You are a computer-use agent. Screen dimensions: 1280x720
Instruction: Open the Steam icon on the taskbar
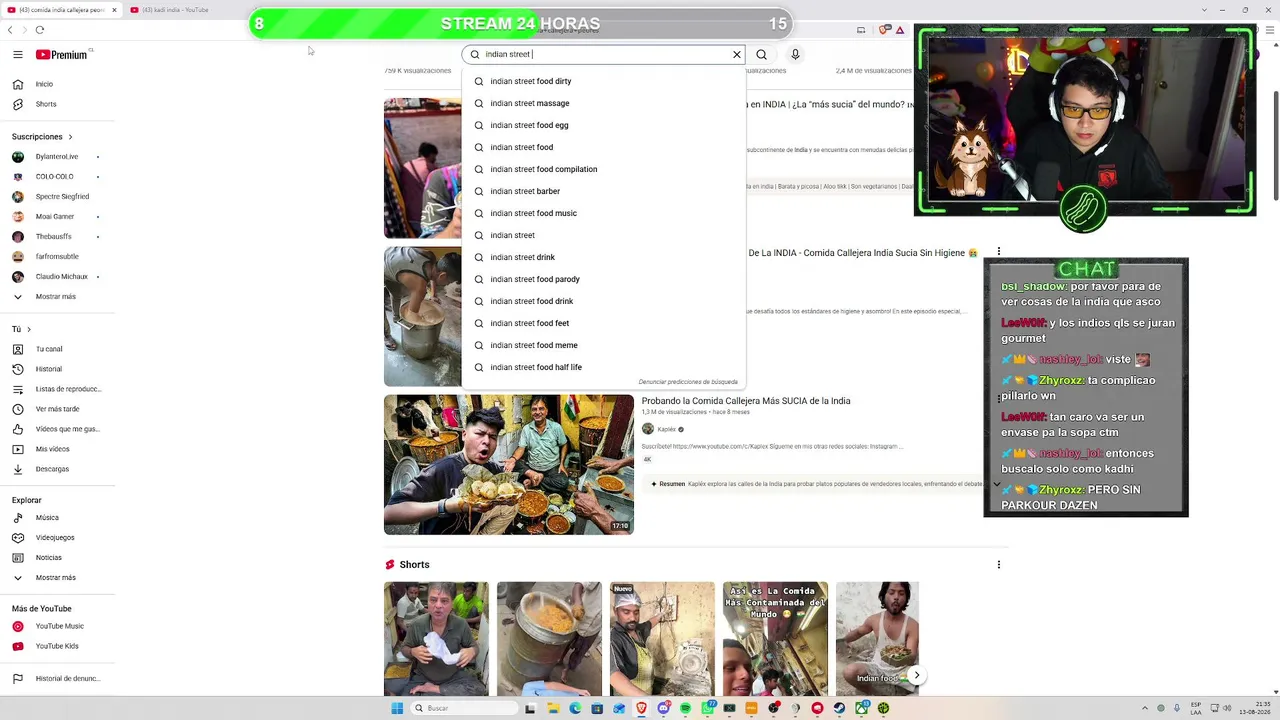839,708
